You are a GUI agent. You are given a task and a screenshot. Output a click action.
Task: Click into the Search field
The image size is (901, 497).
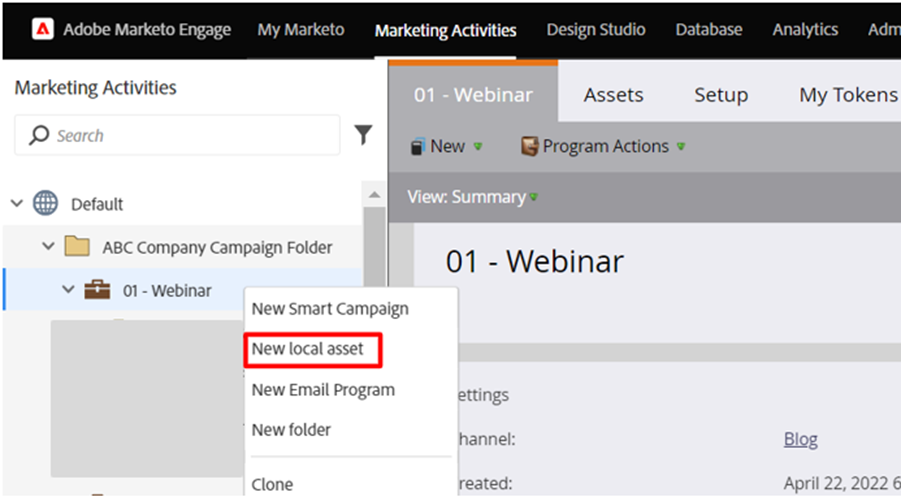coord(177,135)
